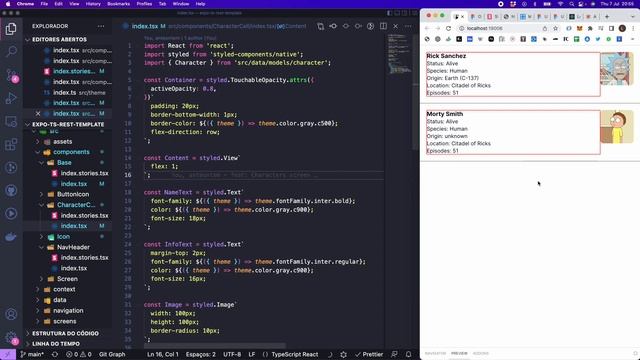Open index.stories.tsx in open editors

74,71
